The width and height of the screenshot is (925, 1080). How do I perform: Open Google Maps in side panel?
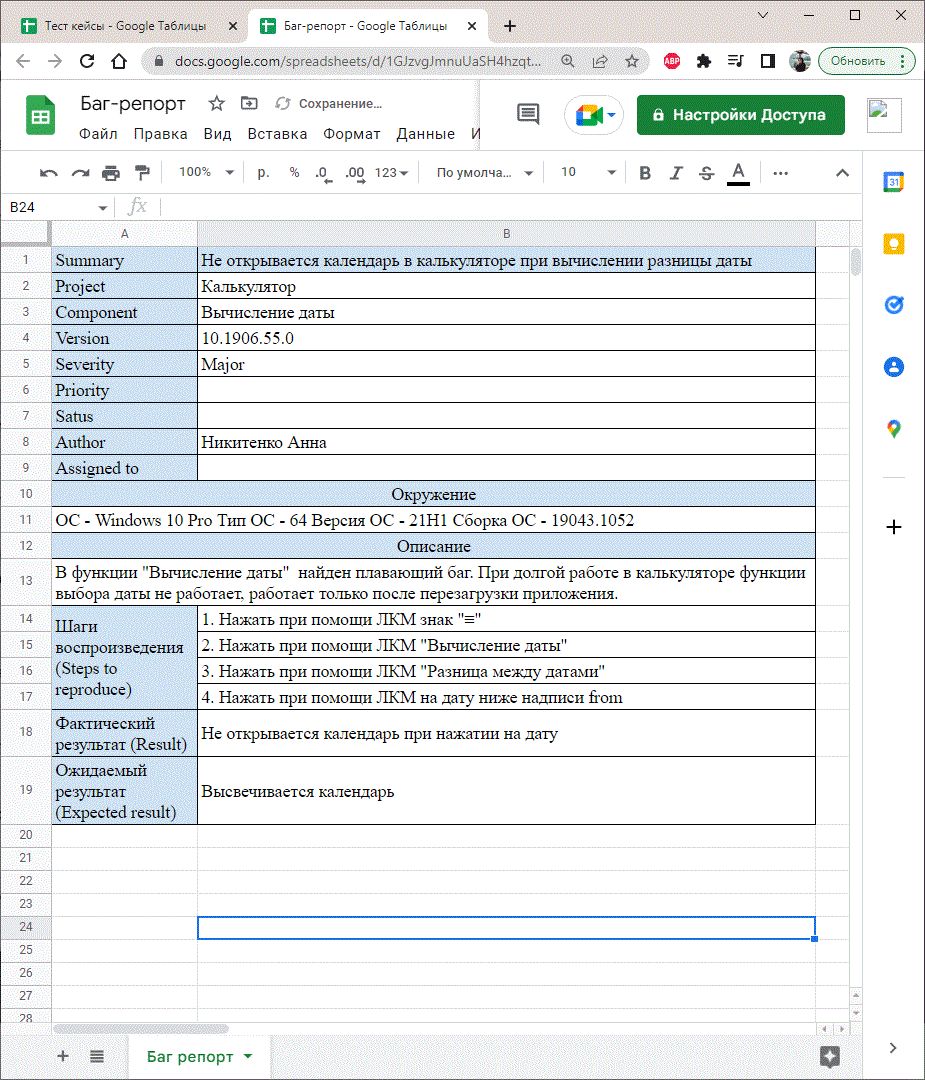893,428
